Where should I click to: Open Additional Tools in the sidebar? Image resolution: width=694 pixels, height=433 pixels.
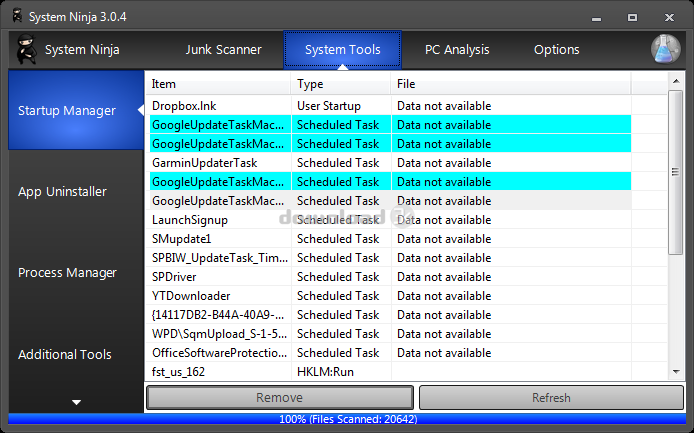[65, 355]
